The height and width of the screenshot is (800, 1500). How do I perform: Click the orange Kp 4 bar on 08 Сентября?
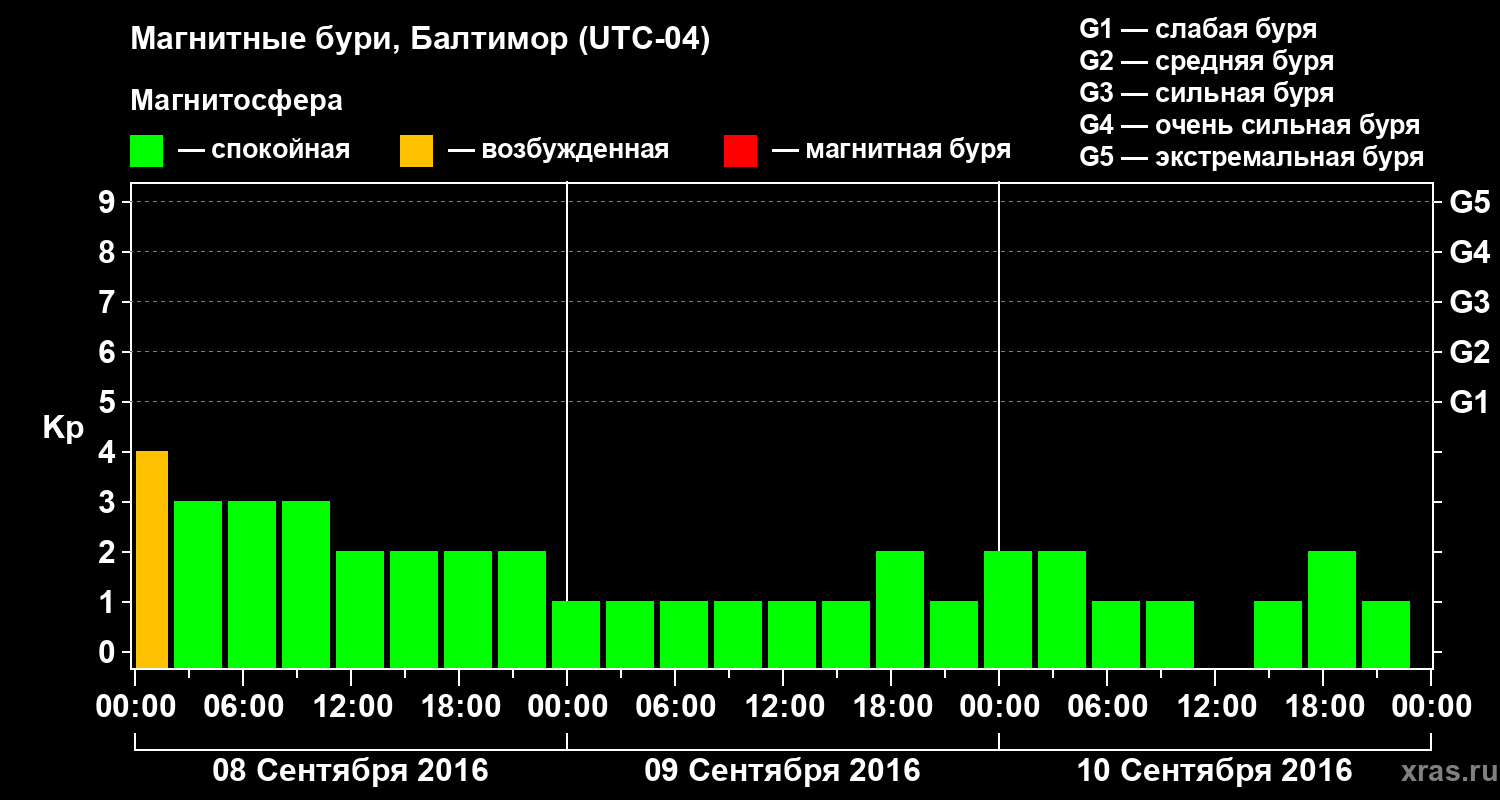point(152,560)
